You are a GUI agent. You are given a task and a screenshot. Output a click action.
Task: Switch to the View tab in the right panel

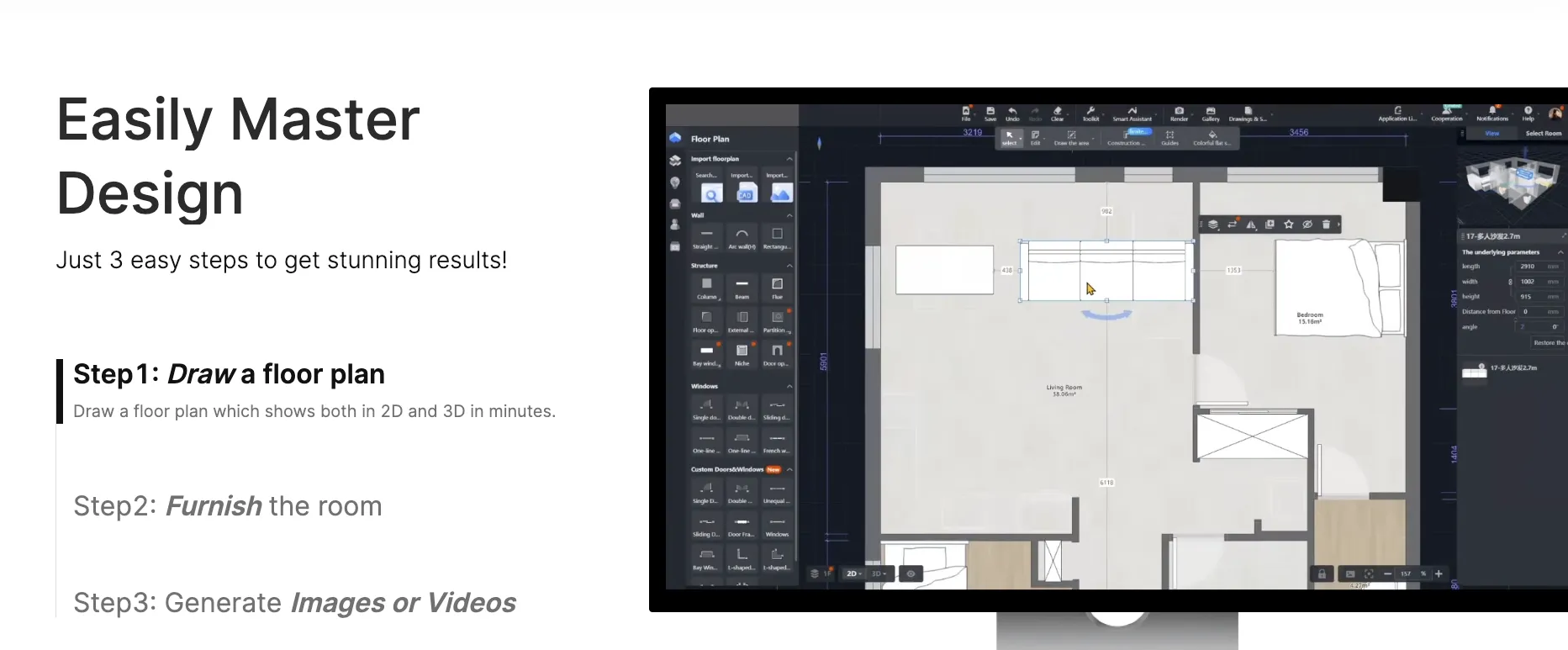(1492, 133)
